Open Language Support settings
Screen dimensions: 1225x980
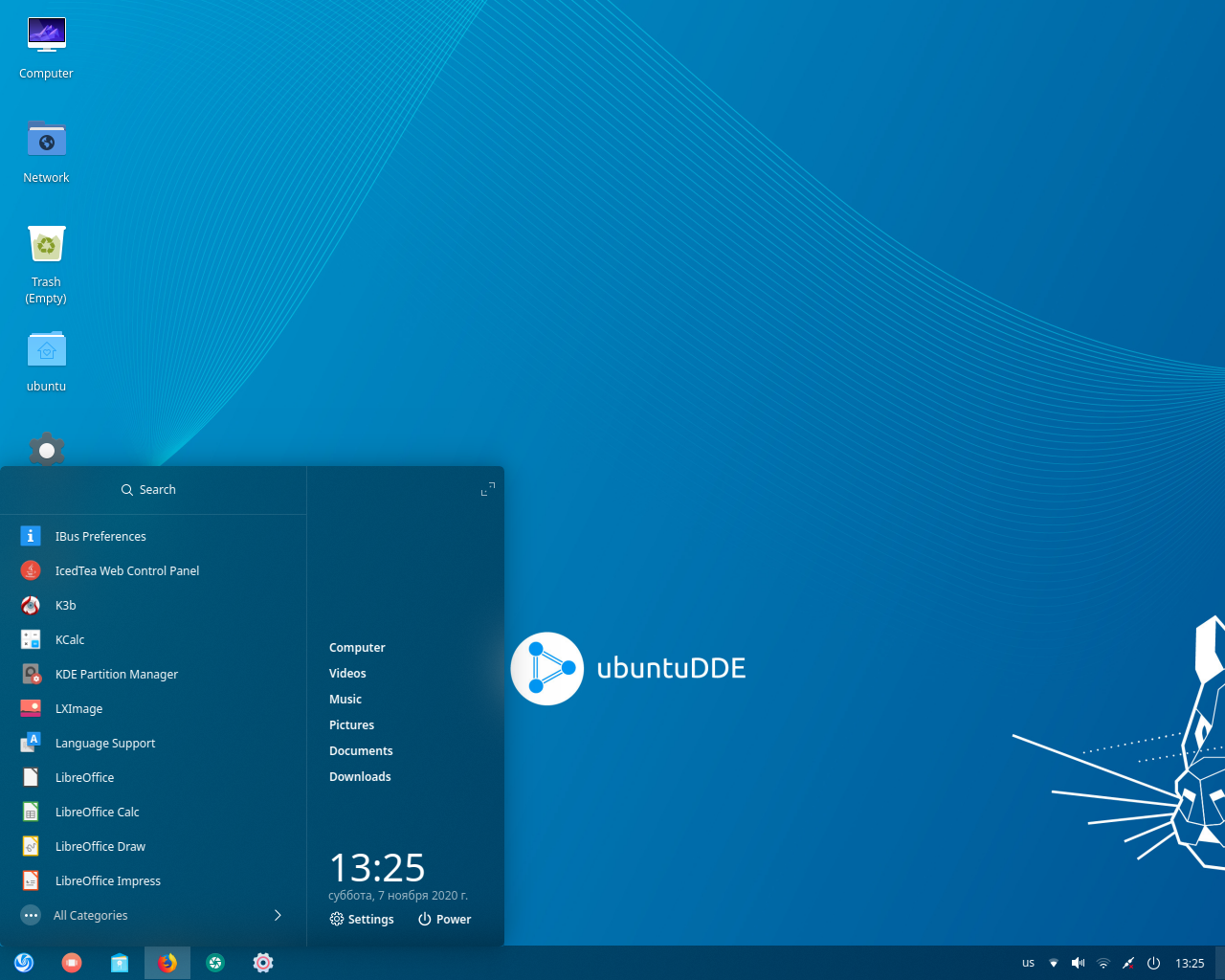pyautogui.click(x=105, y=743)
